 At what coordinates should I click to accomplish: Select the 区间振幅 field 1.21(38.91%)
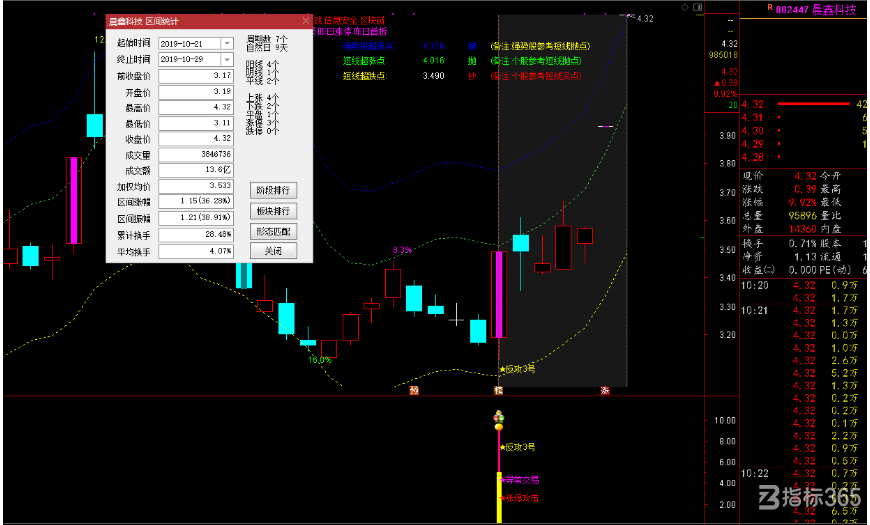pyautogui.click(x=196, y=218)
